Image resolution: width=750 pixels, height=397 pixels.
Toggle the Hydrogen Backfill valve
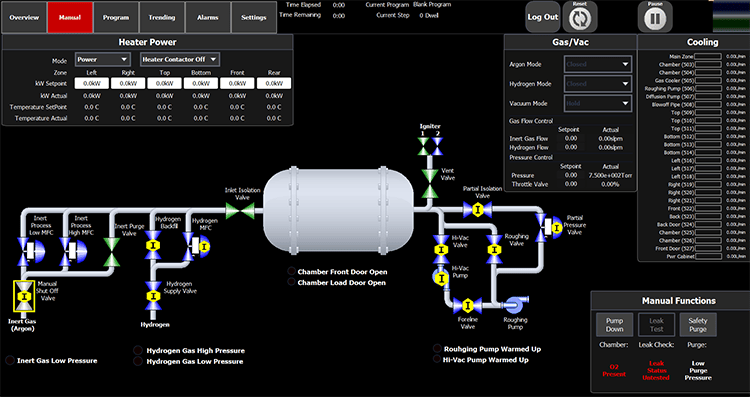[153, 245]
